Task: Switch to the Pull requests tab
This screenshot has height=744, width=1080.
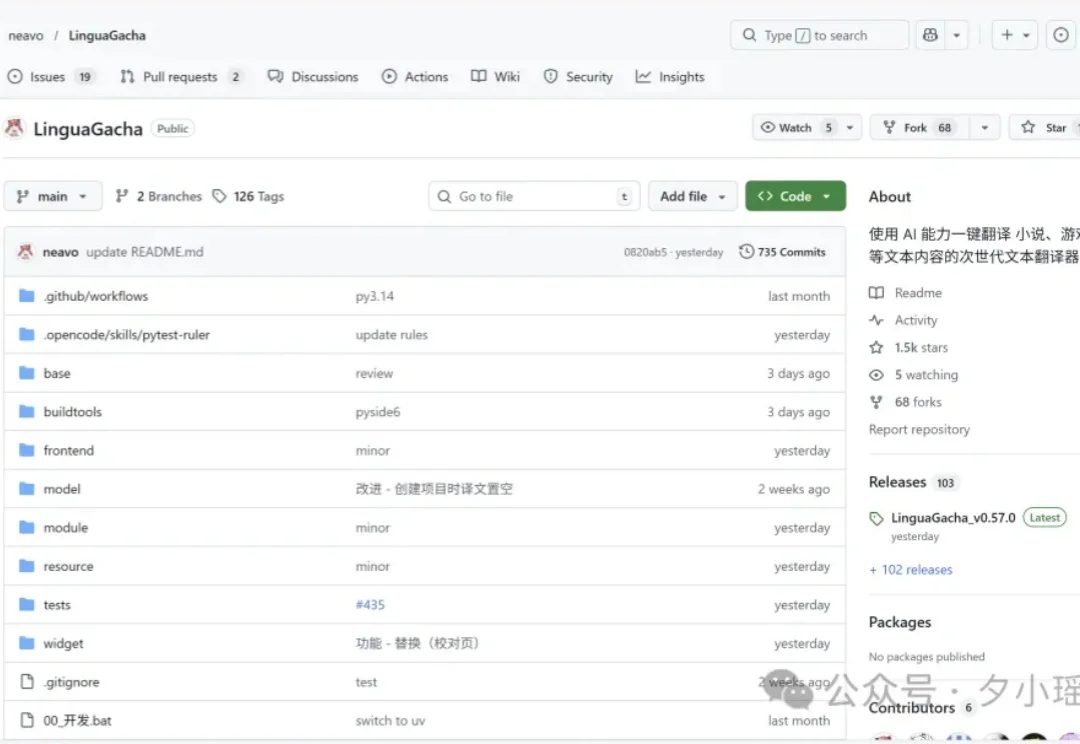Action: coord(180,76)
